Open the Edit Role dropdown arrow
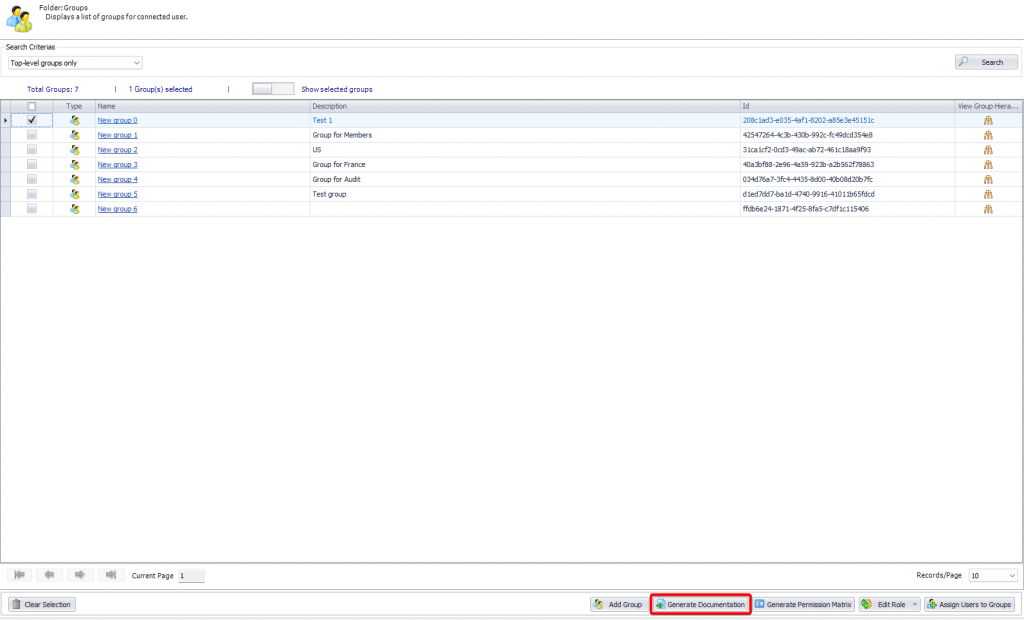 (914, 605)
